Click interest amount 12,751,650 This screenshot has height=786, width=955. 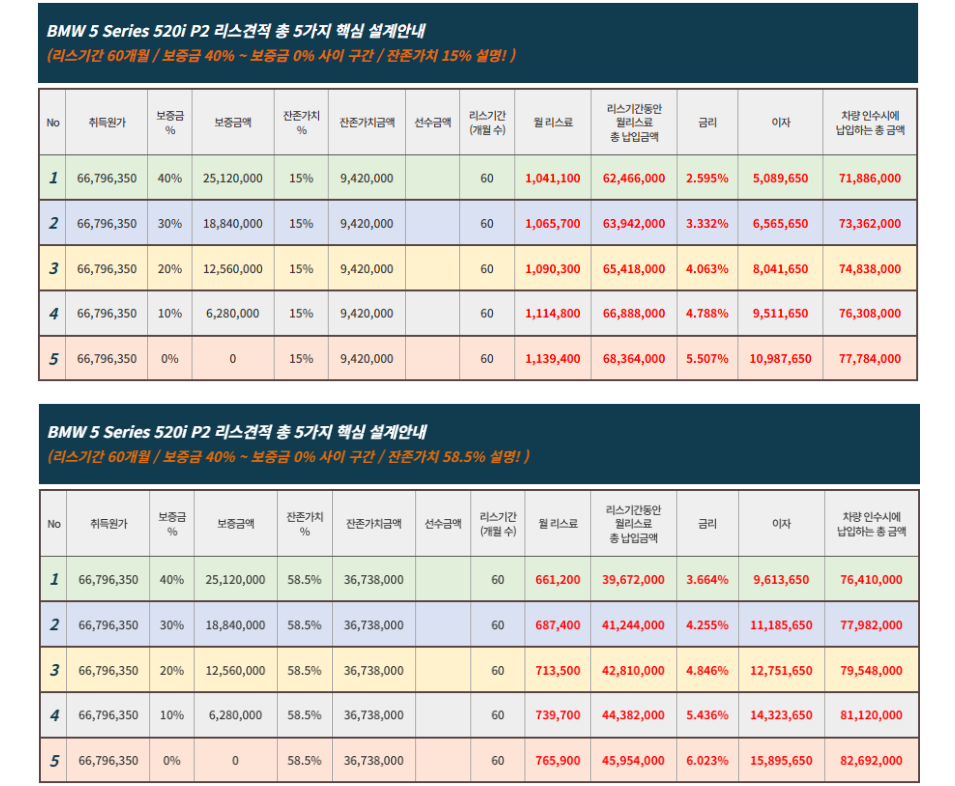coord(781,670)
